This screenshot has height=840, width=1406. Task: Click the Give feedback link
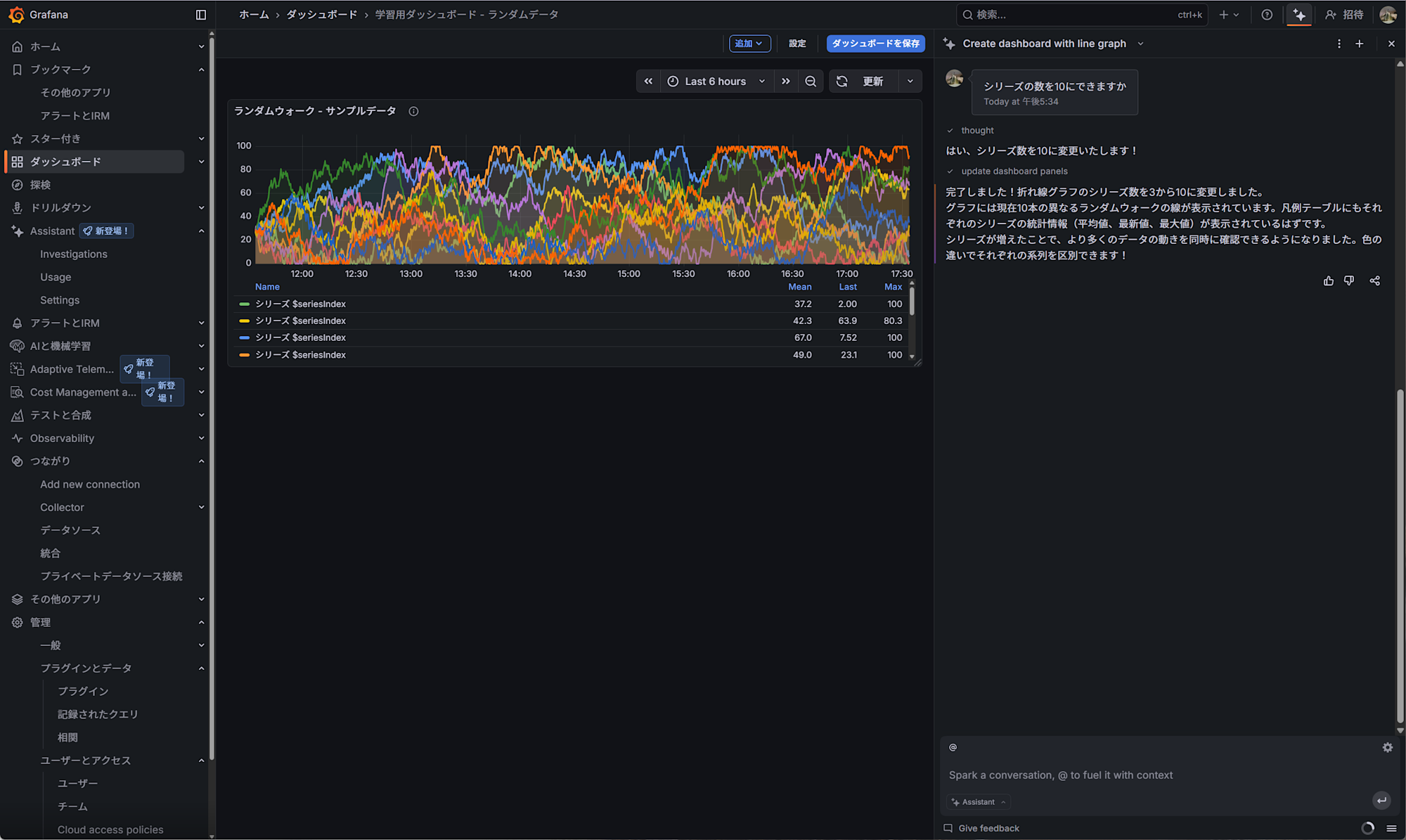pyautogui.click(x=988, y=828)
